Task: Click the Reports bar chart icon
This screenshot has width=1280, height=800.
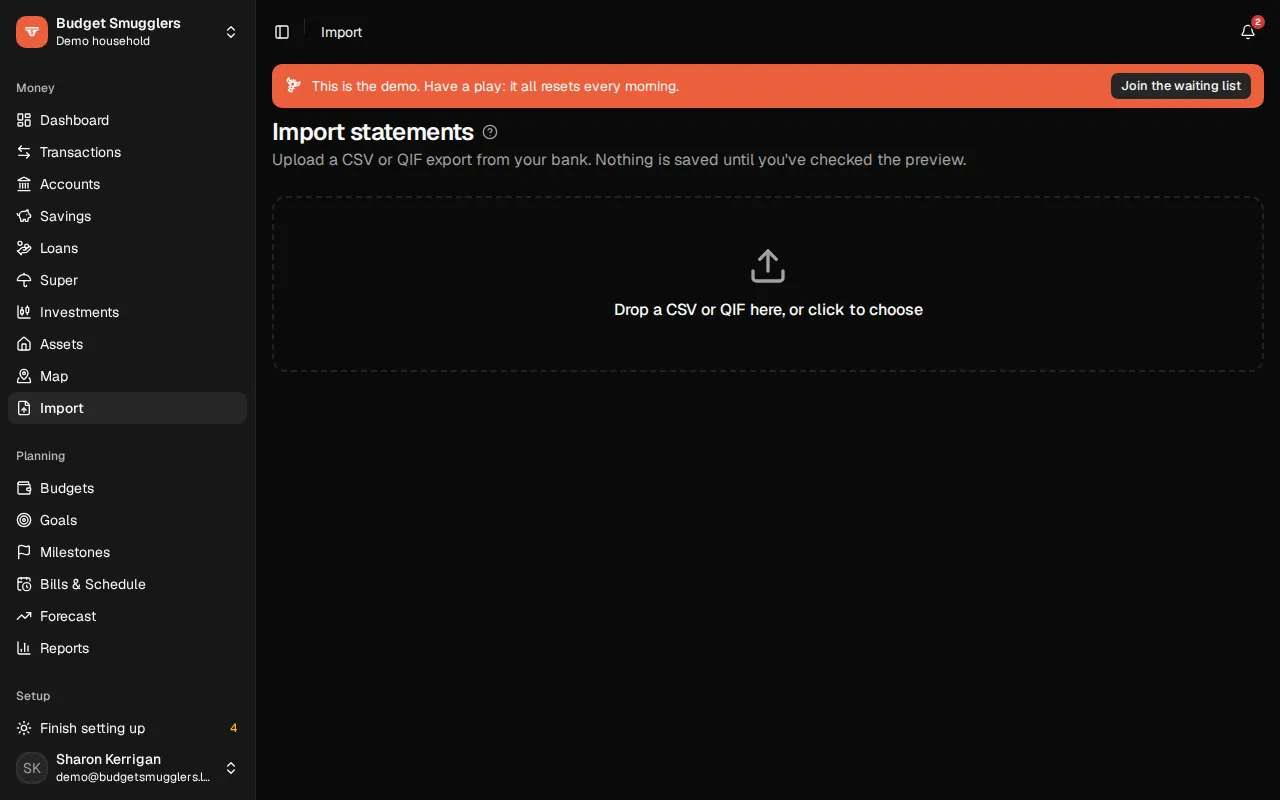Action: pyautogui.click(x=24, y=648)
